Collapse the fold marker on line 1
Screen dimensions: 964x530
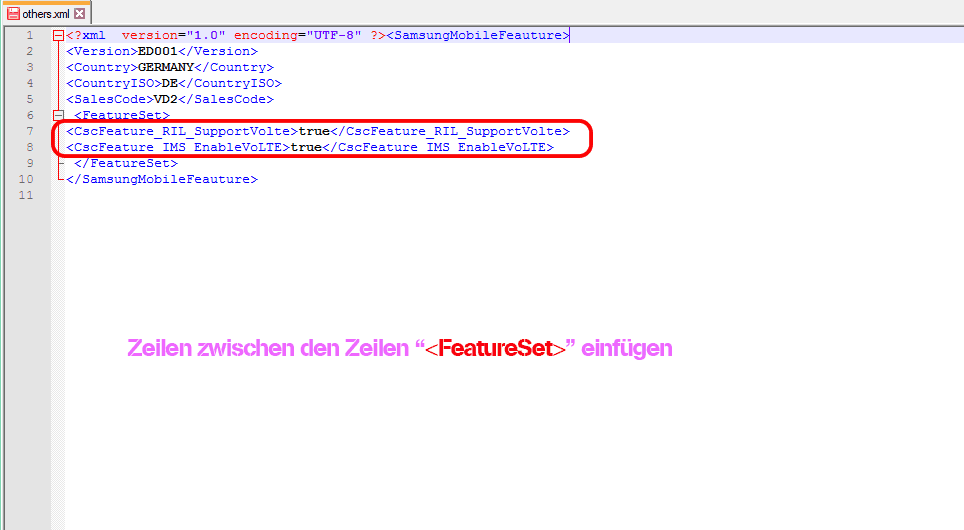(x=58, y=36)
